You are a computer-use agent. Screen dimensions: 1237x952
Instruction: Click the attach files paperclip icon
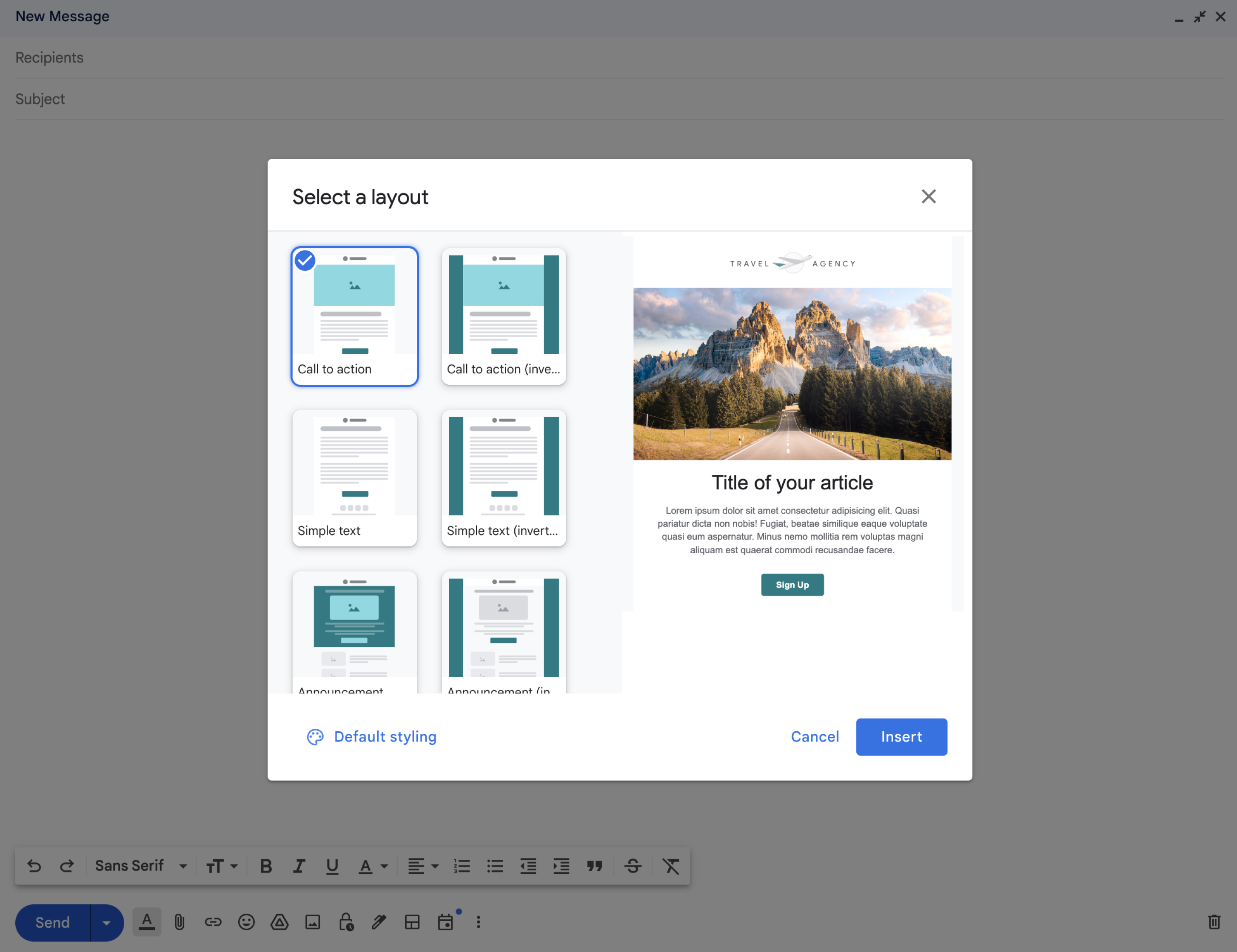click(180, 922)
